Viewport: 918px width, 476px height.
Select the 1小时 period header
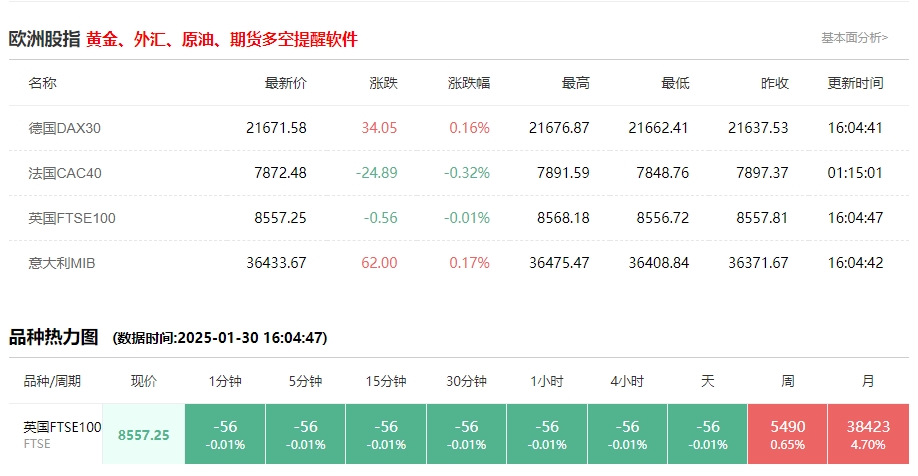point(547,382)
